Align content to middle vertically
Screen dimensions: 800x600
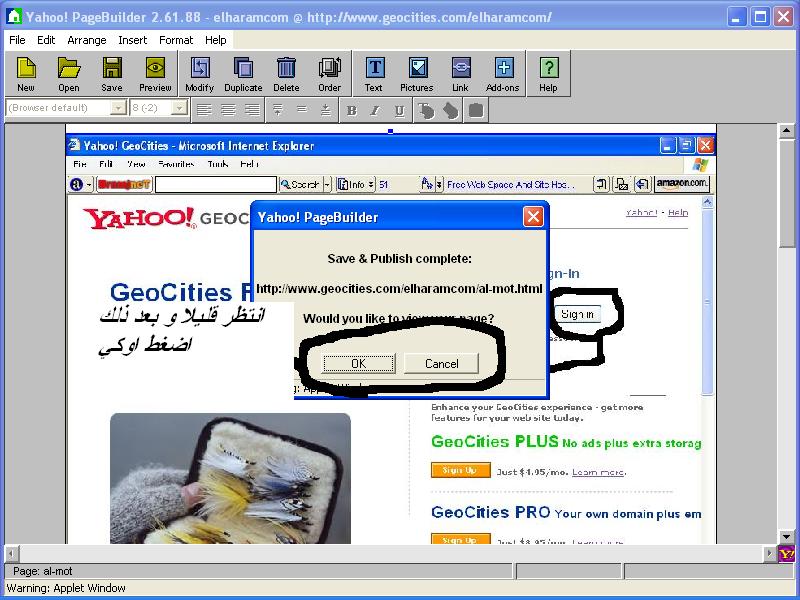coord(302,110)
